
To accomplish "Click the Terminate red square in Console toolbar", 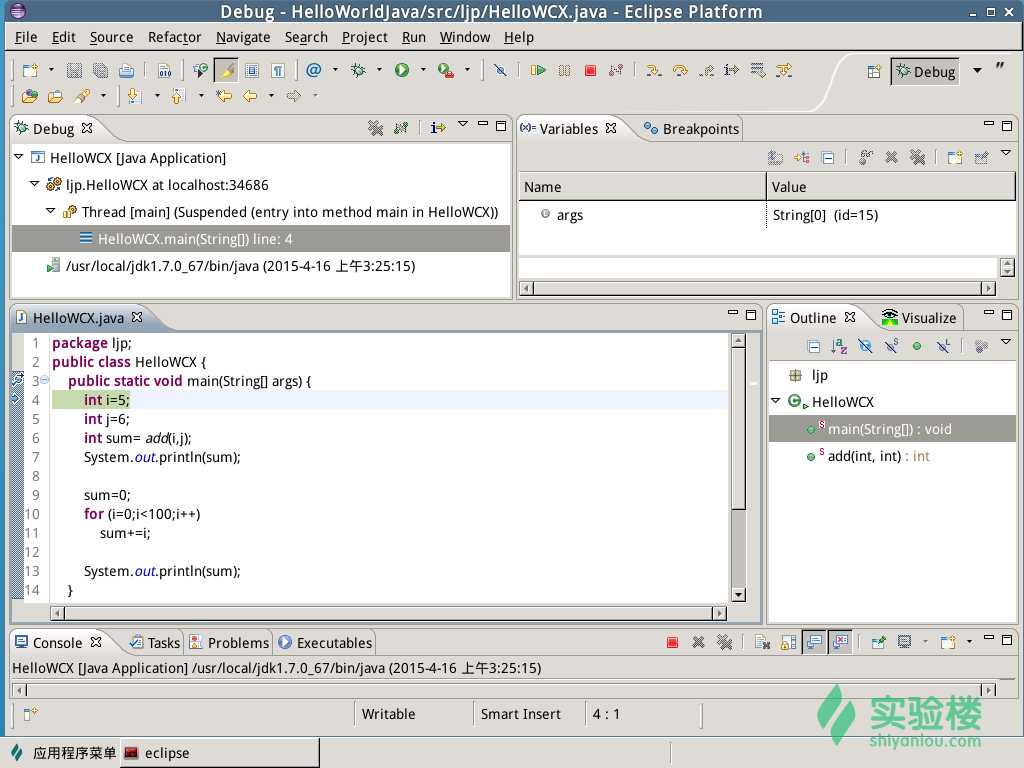I will coord(672,643).
